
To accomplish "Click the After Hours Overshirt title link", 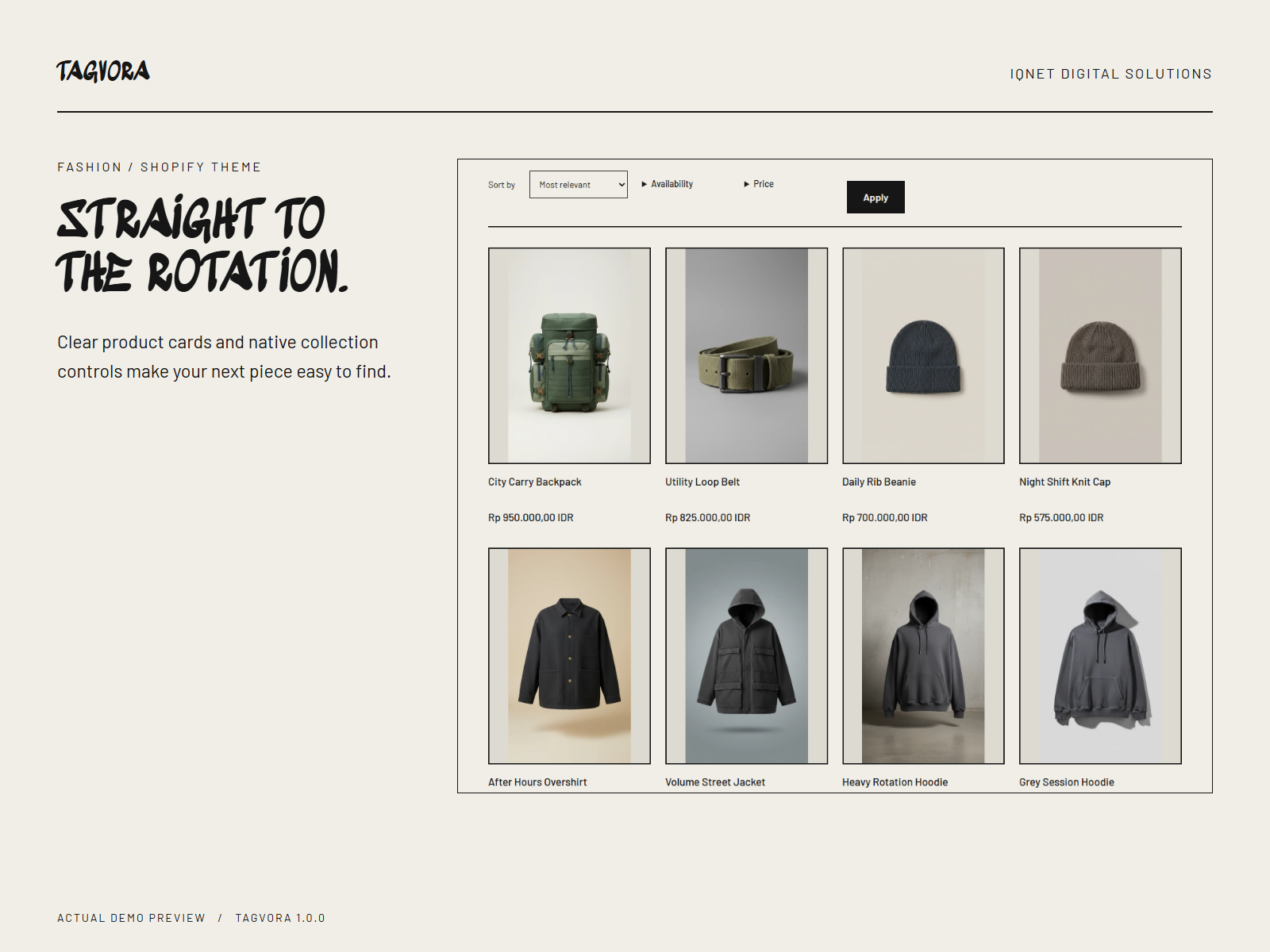I will coord(537,782).
